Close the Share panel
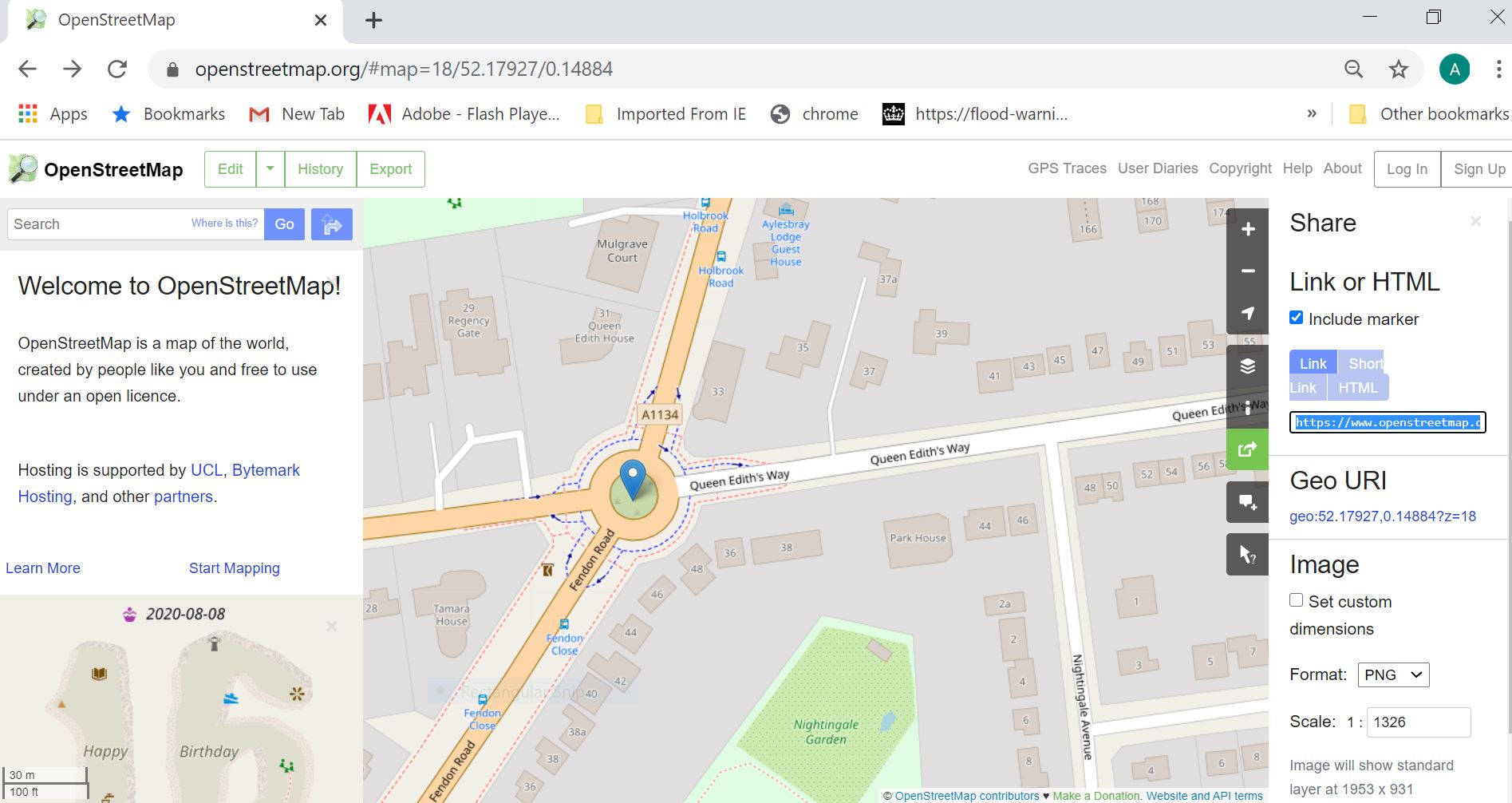Screen dimensions: 1512x803 click(x=1476, y=221)
